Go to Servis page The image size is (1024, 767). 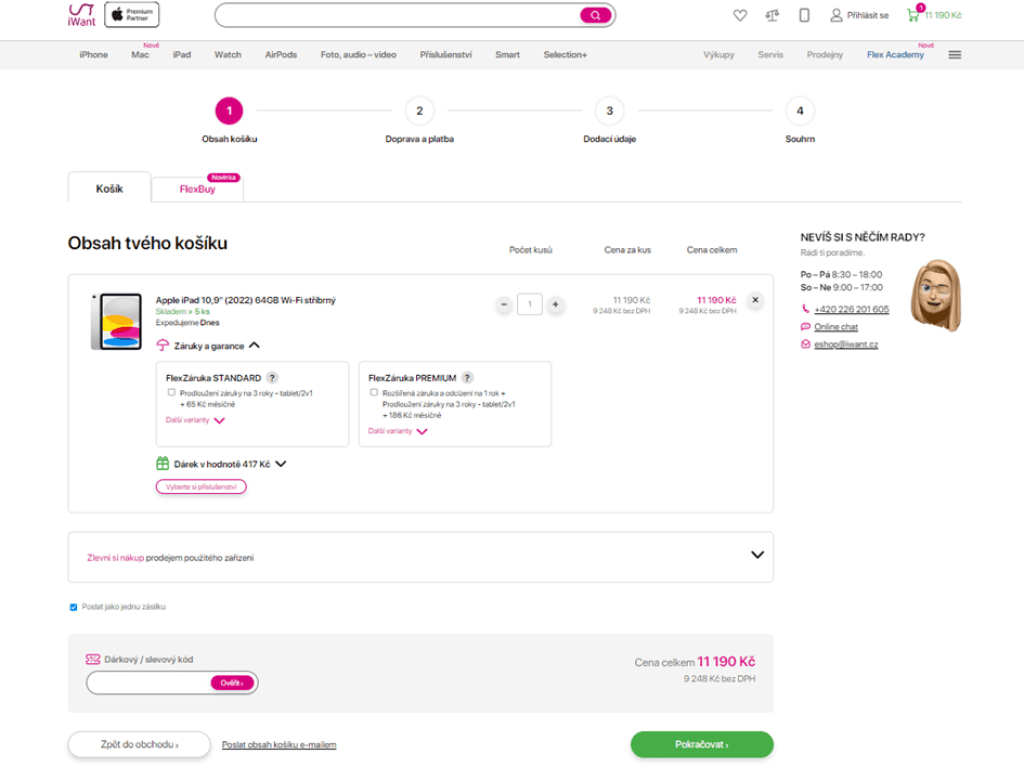click(771, 55)
